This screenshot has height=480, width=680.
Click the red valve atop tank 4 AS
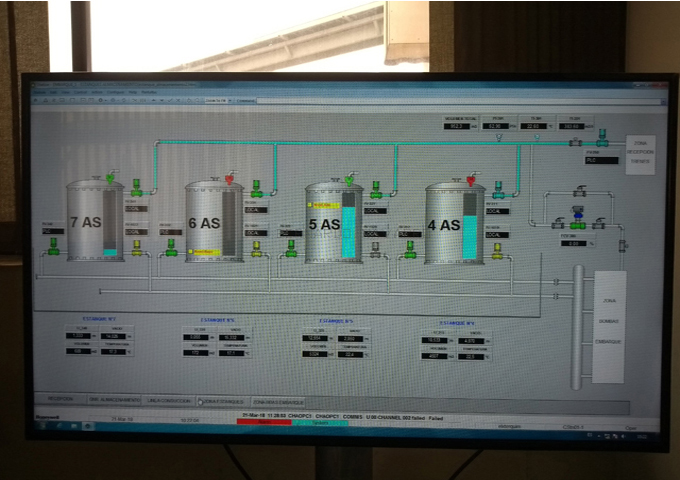coord(470,180)
